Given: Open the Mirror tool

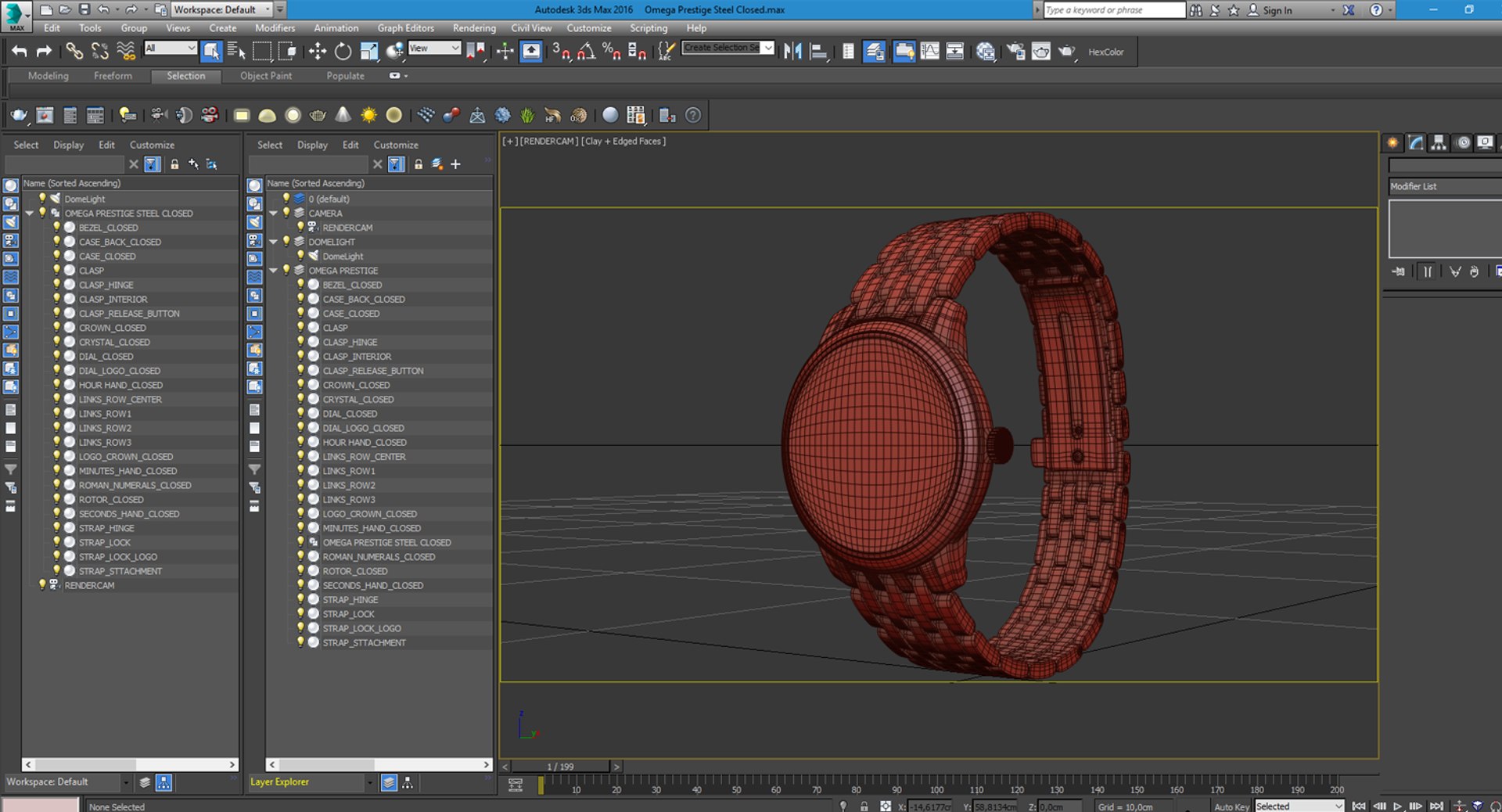Looking at the screenshot, I should (792, 52).
